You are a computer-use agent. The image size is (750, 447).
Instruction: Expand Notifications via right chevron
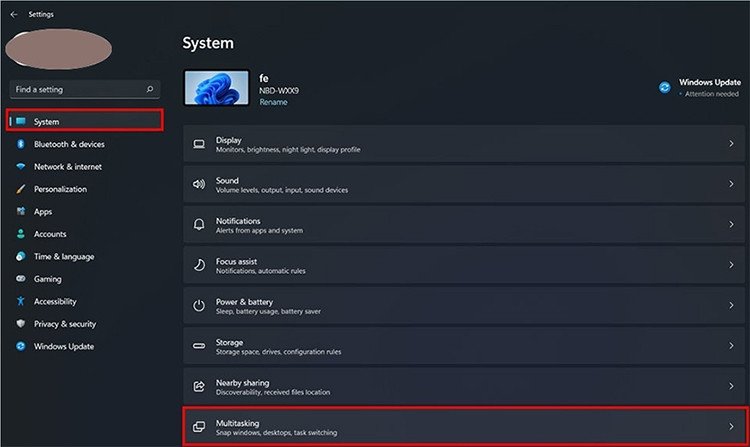(x=731, y=224)
